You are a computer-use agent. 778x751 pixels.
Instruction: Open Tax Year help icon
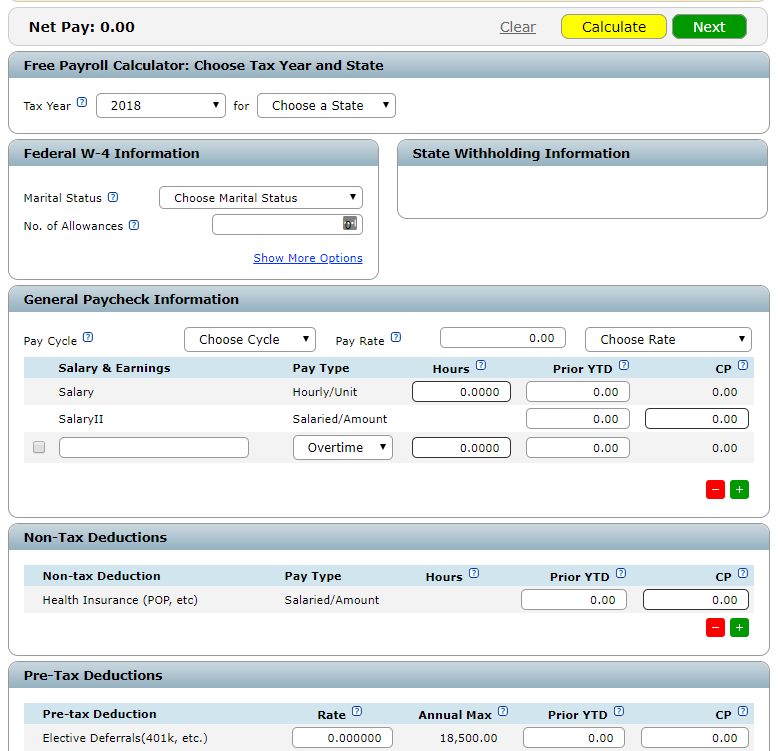[82, 102]
